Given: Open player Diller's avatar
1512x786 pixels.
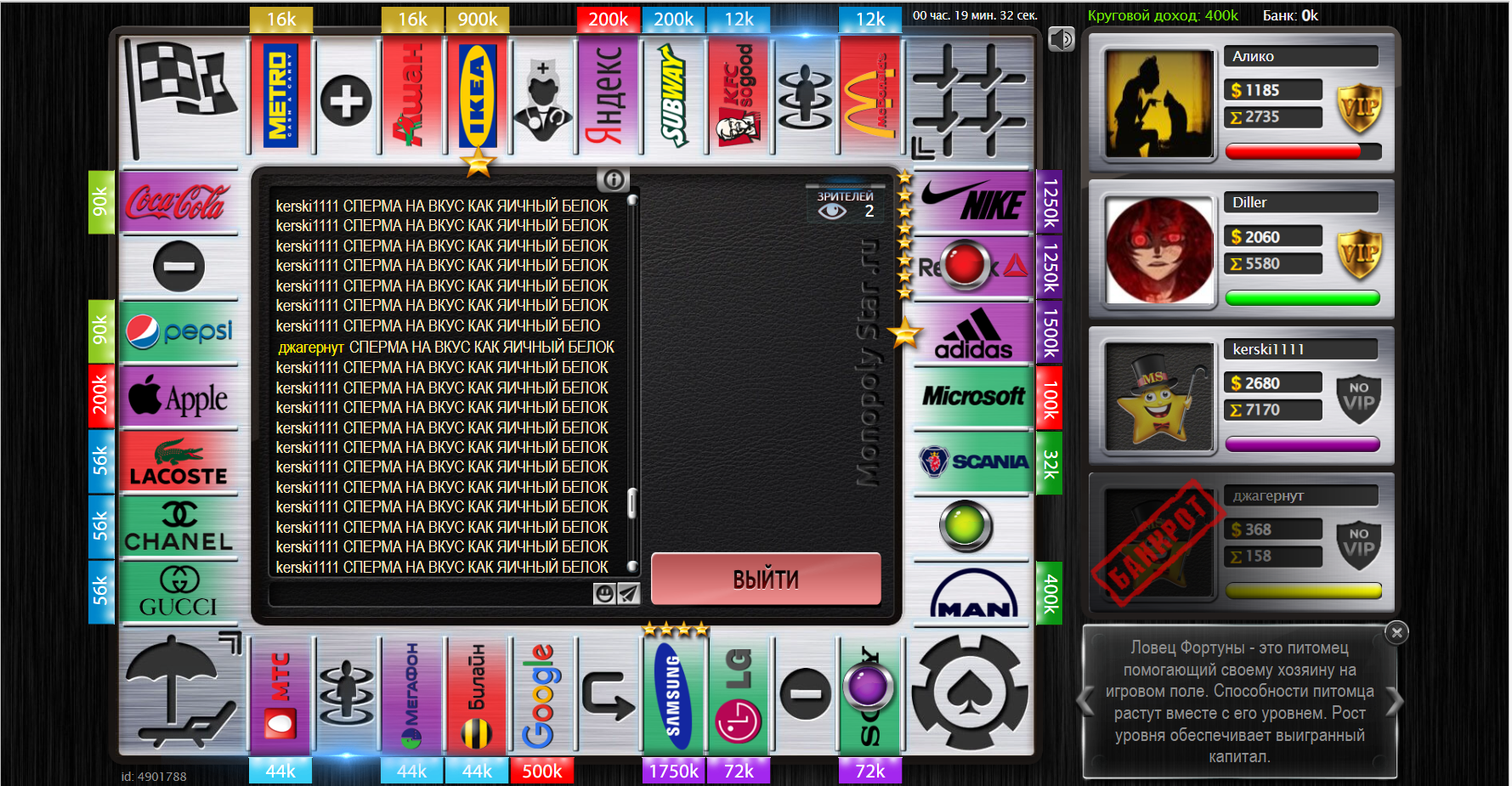Looking at the screenshot, I should pos(1159,251).
